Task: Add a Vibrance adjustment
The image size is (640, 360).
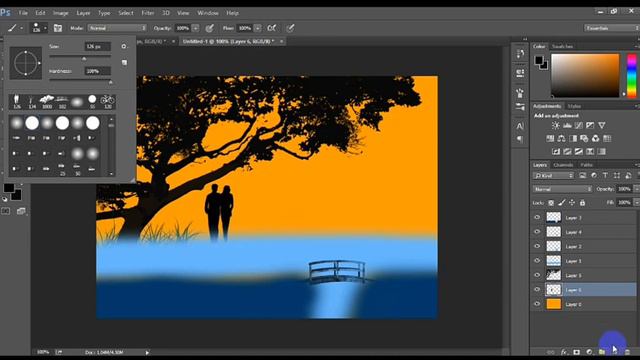Action: (x=602, y=126)
